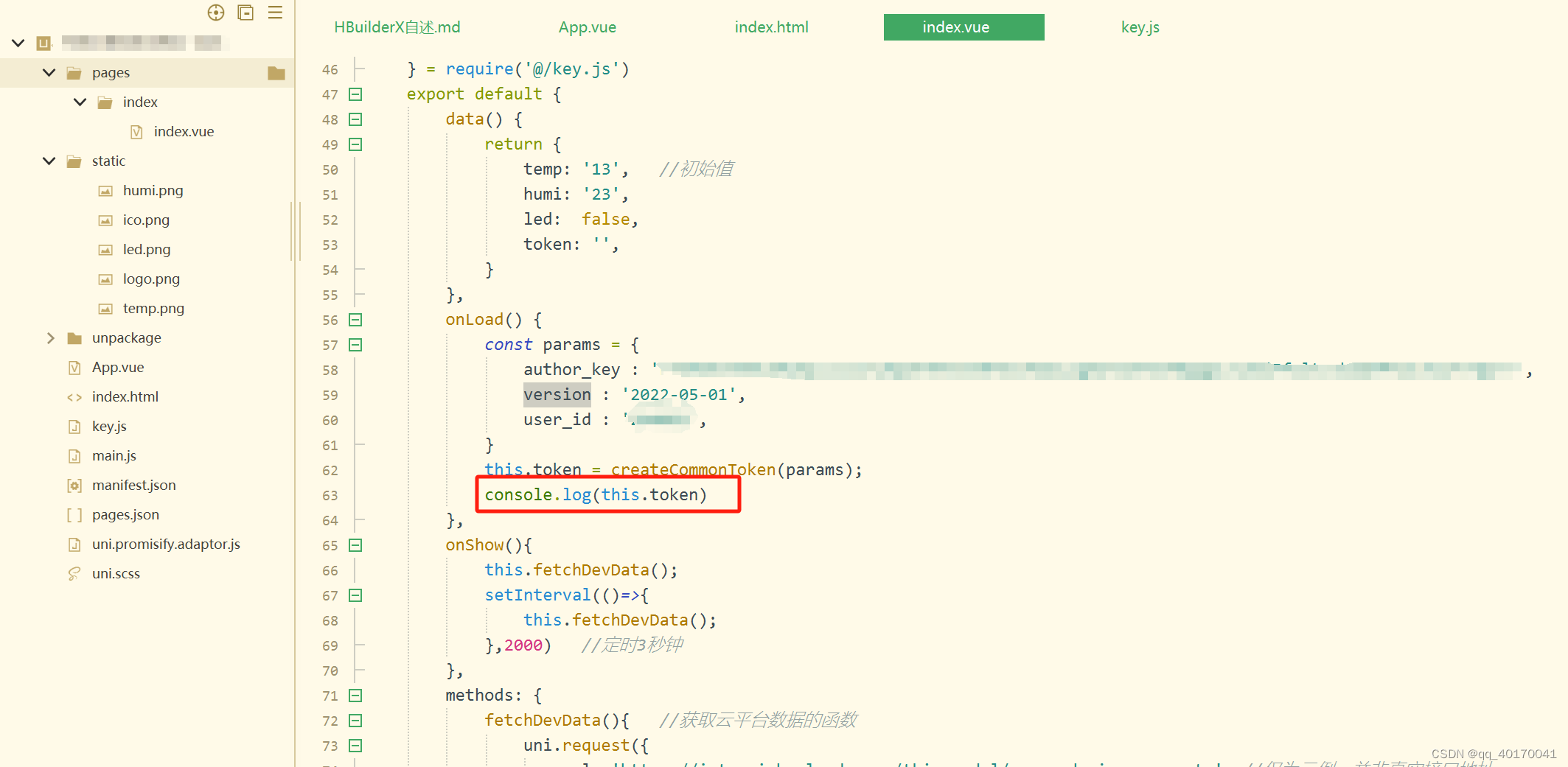Viewport: 1568px width, 767px height.
Task: Click 'createCommonToken' on line 62
Action: [x=693, y=470]
